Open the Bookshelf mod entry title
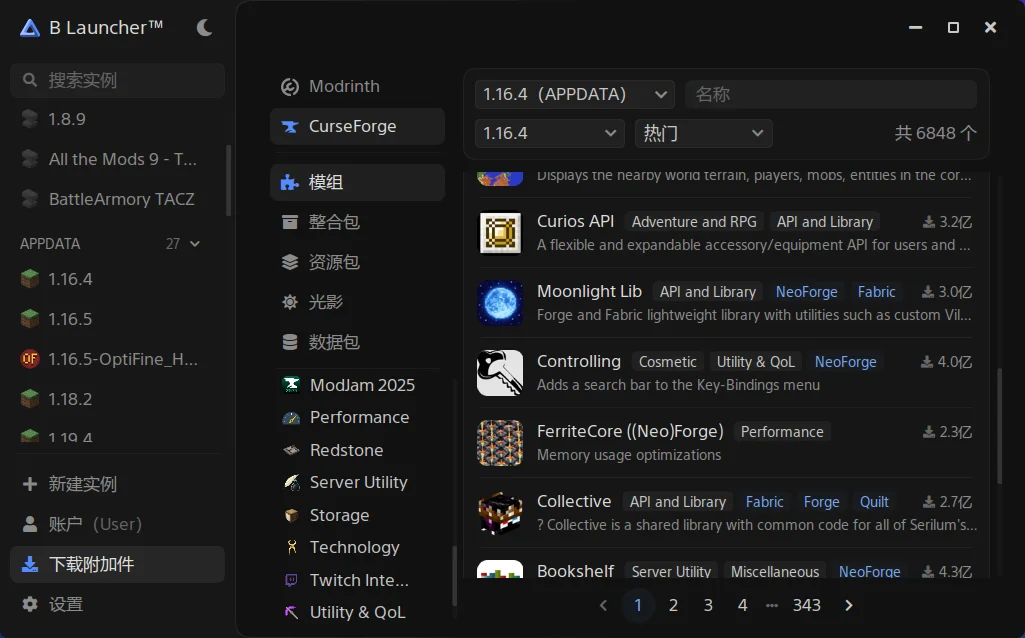 coord(575,571)
